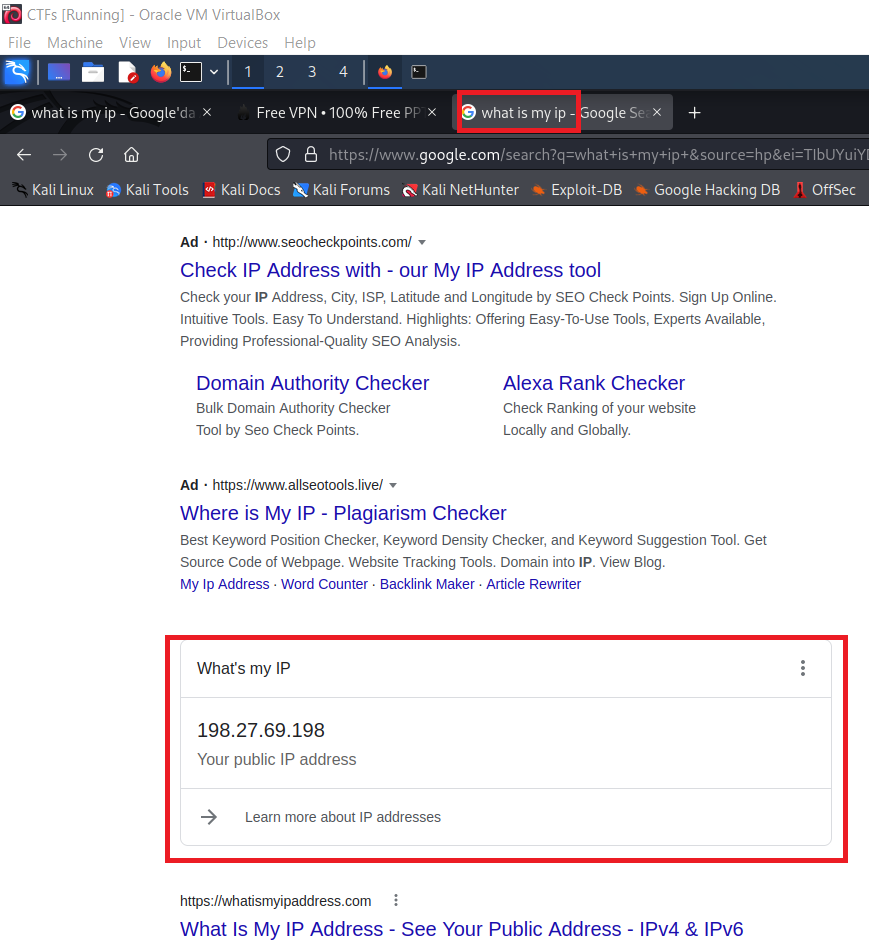Open the Devices menu in VirtualBox
This screenshot has width=869, height=946.
tap(242, 43)
